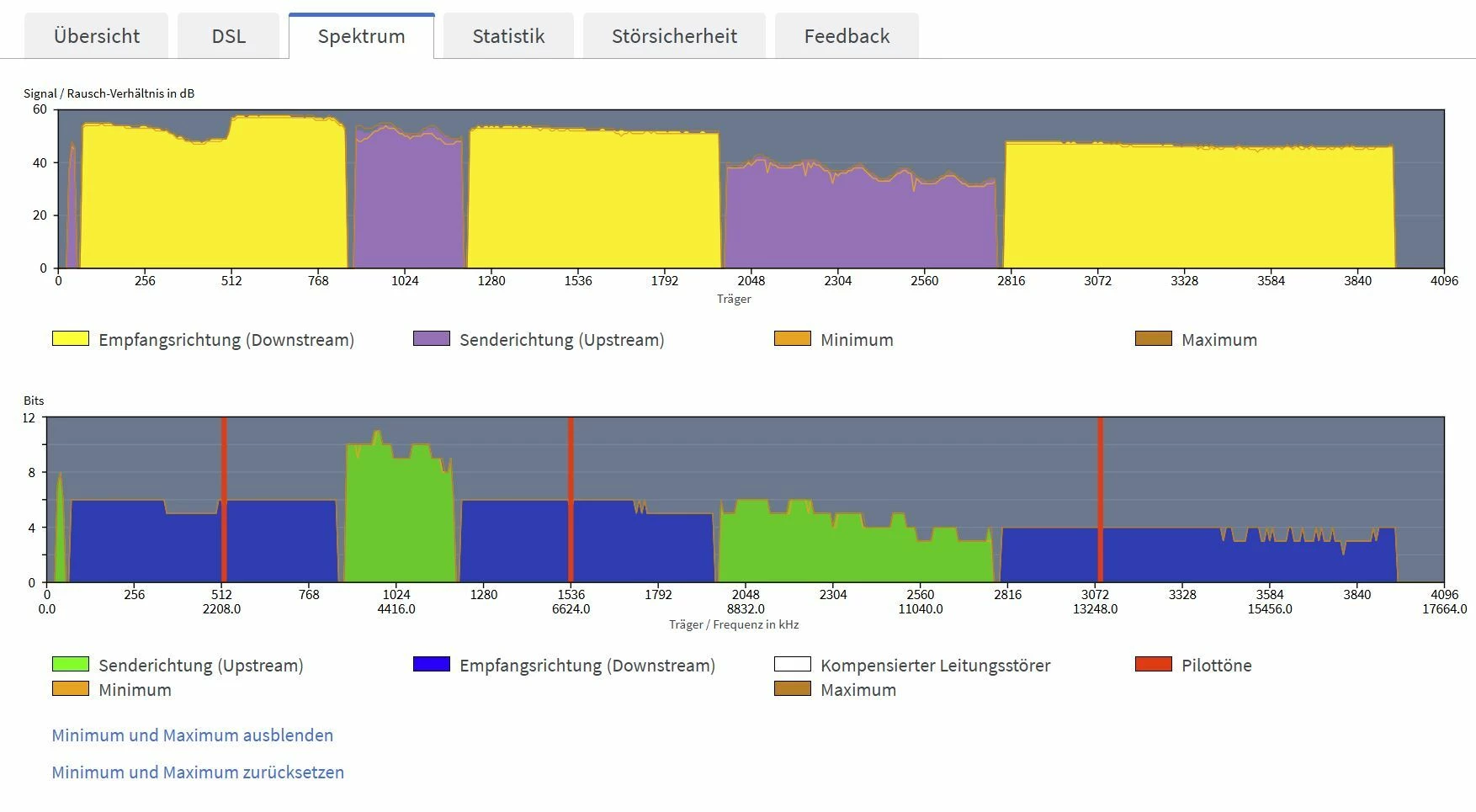Click 'Minimum' label in the Bits legend

tap(135, 690)
